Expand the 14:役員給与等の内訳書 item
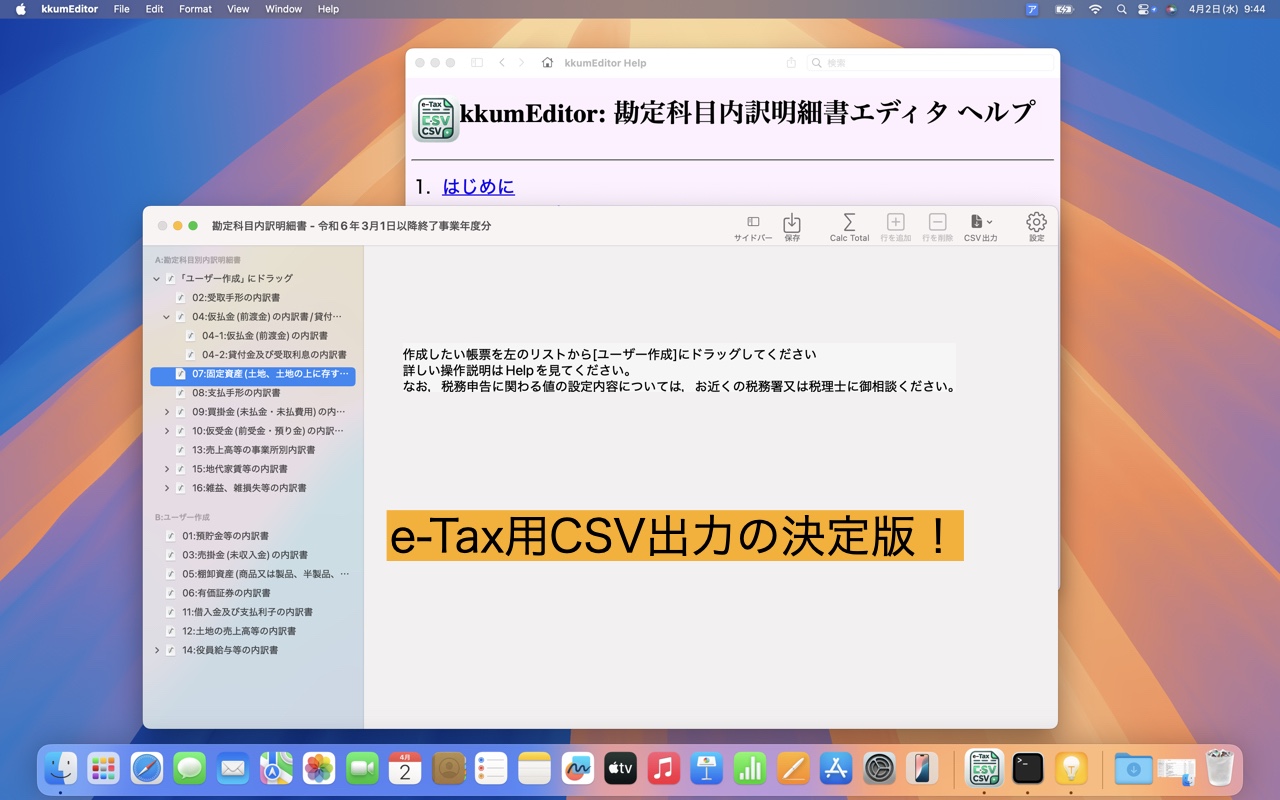Image resolution: width=1280 pixels, height=800 pixels. click(x=157, y=650)
